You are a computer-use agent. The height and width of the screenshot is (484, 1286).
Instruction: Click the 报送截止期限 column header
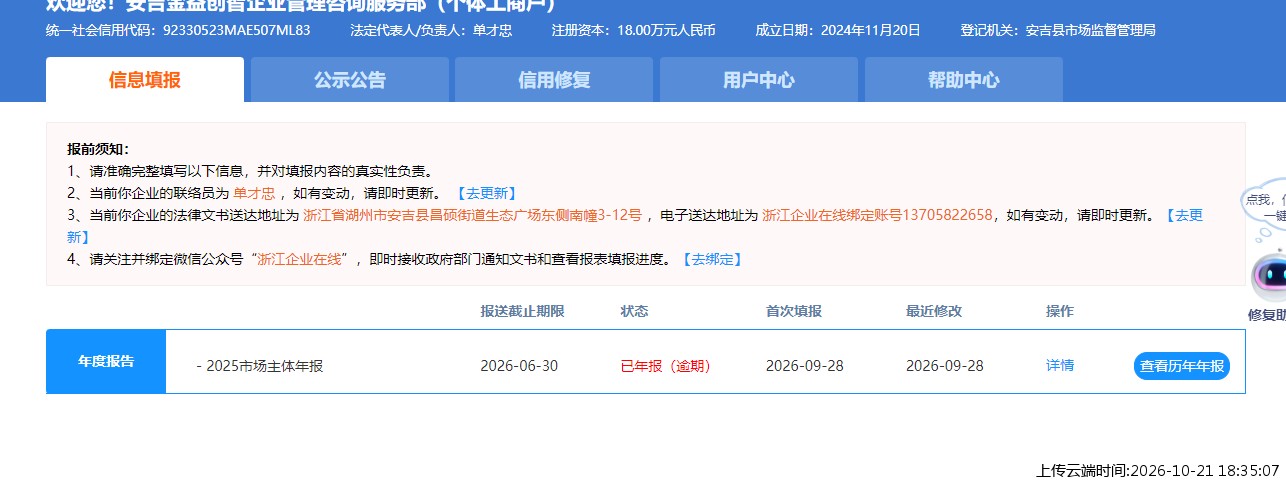coord(522,311)
